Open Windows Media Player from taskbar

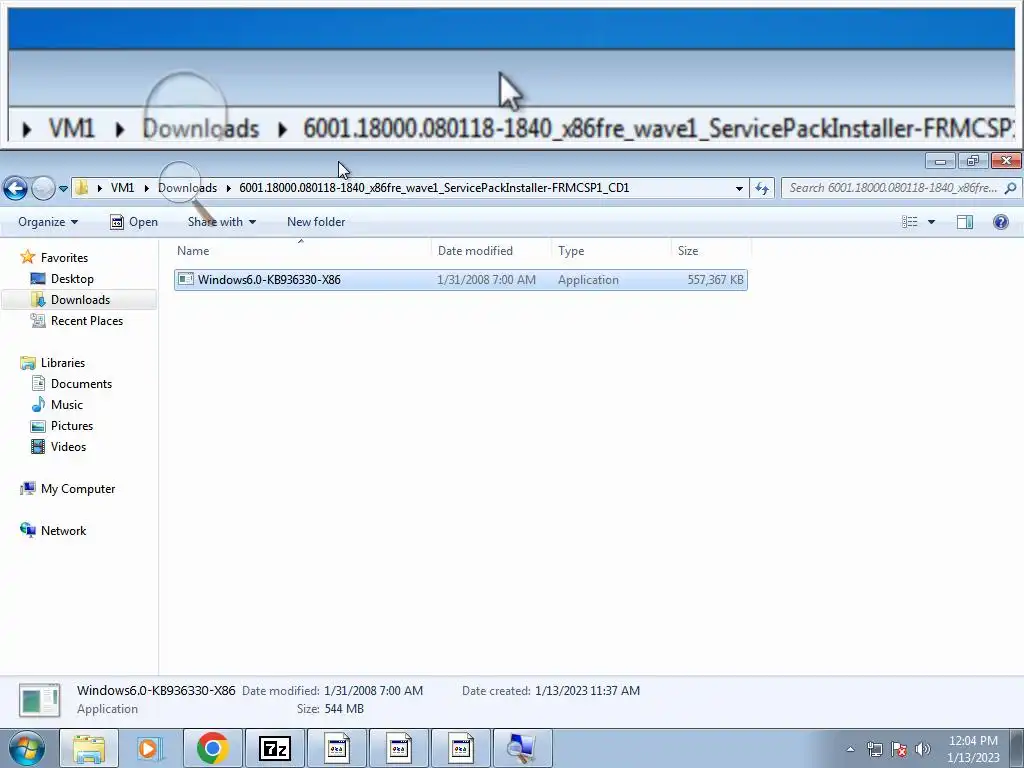pos(150,748)
